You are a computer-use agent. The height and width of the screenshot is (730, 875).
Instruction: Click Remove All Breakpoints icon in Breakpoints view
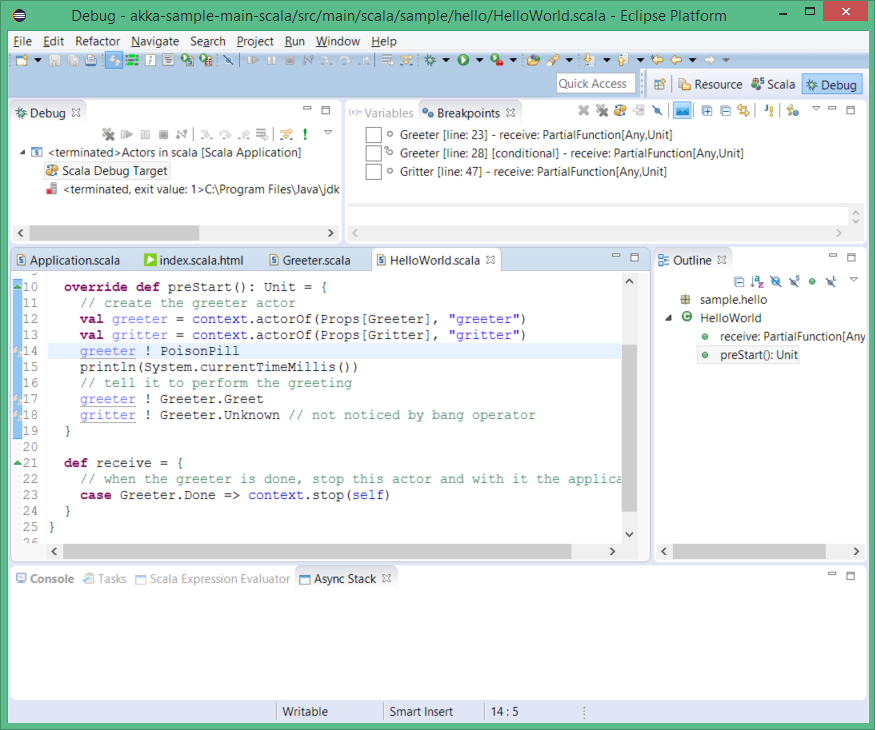[x=602, y=111]
